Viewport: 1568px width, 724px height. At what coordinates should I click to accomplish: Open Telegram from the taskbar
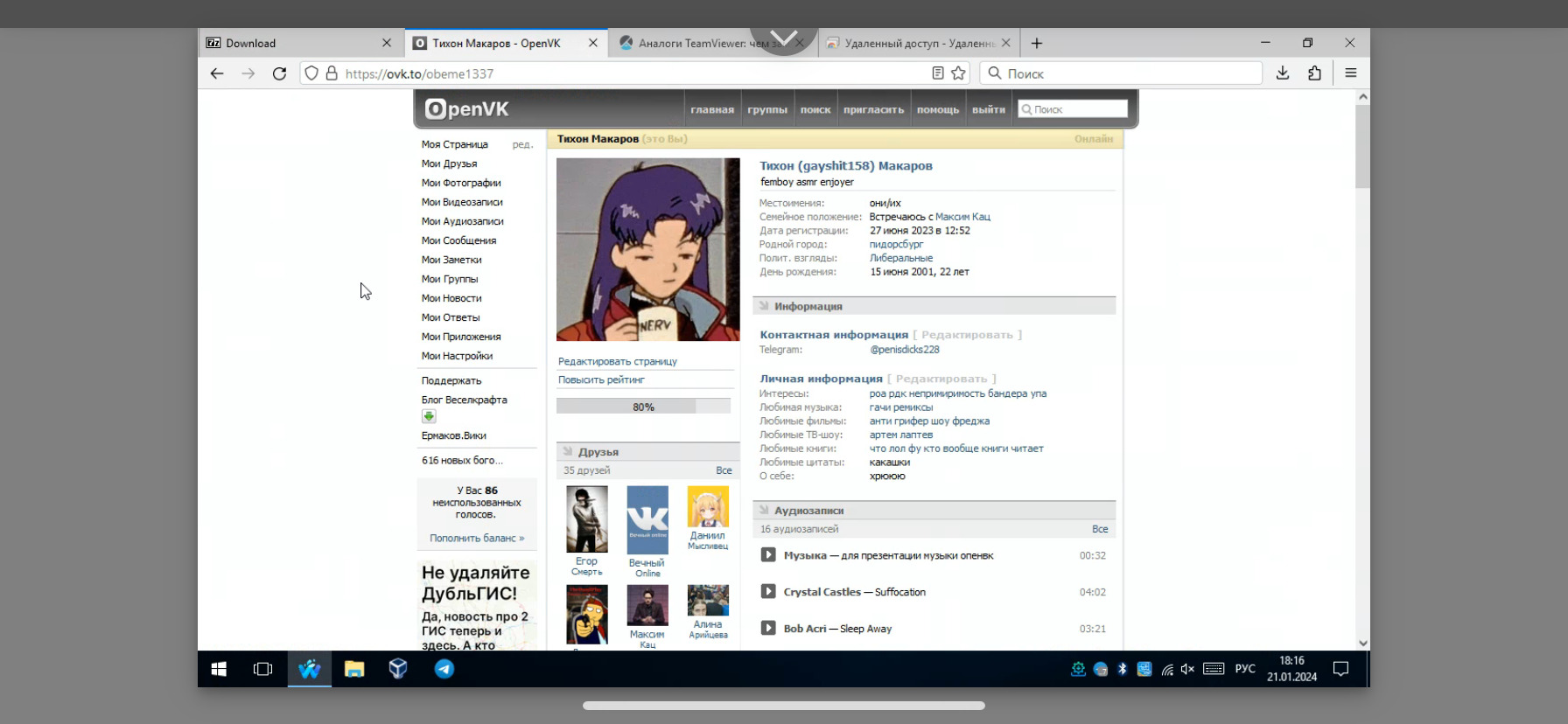click(x=444, y=669)
